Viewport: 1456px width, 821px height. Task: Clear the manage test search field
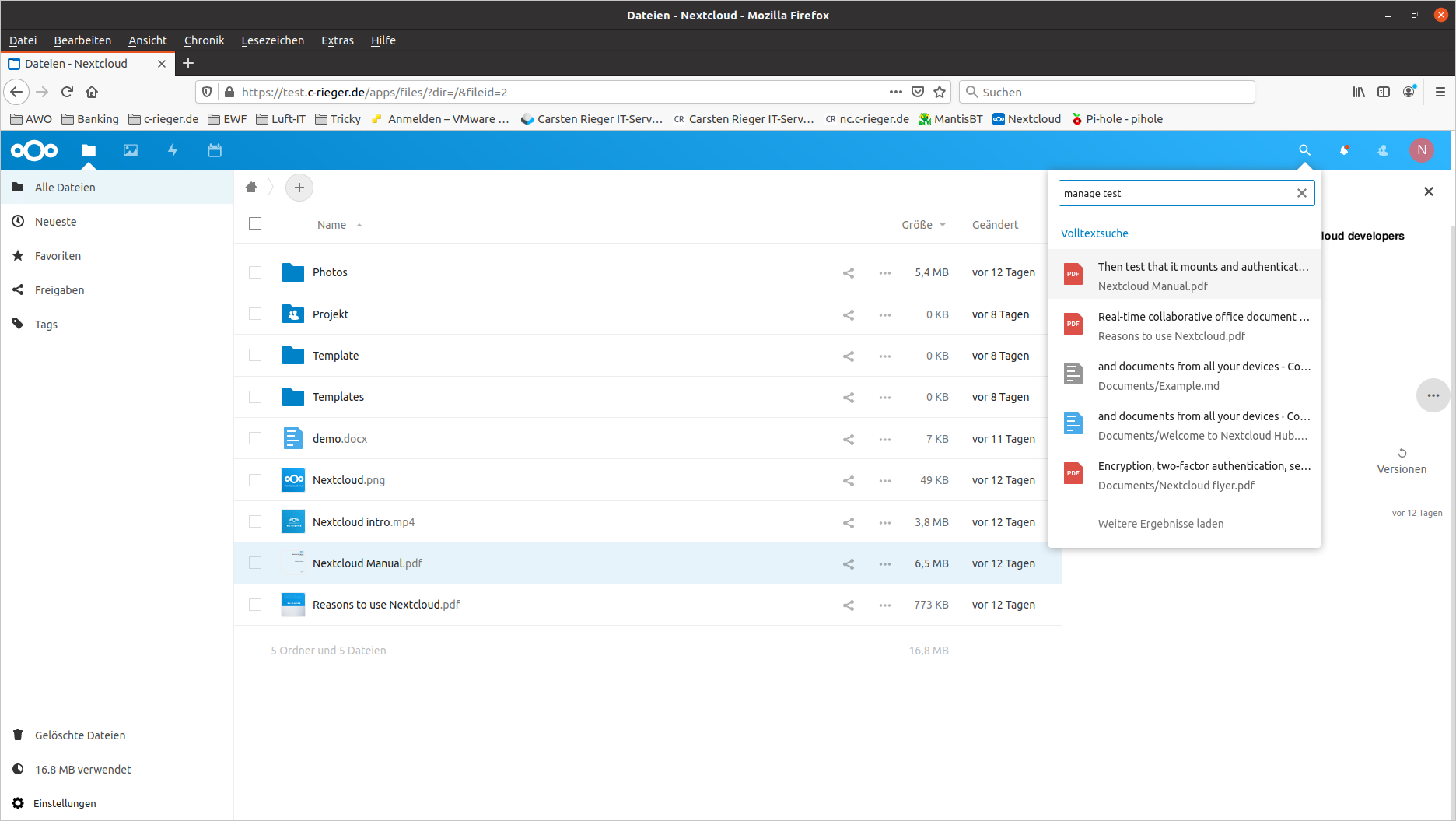click(x=1302, y=193)
